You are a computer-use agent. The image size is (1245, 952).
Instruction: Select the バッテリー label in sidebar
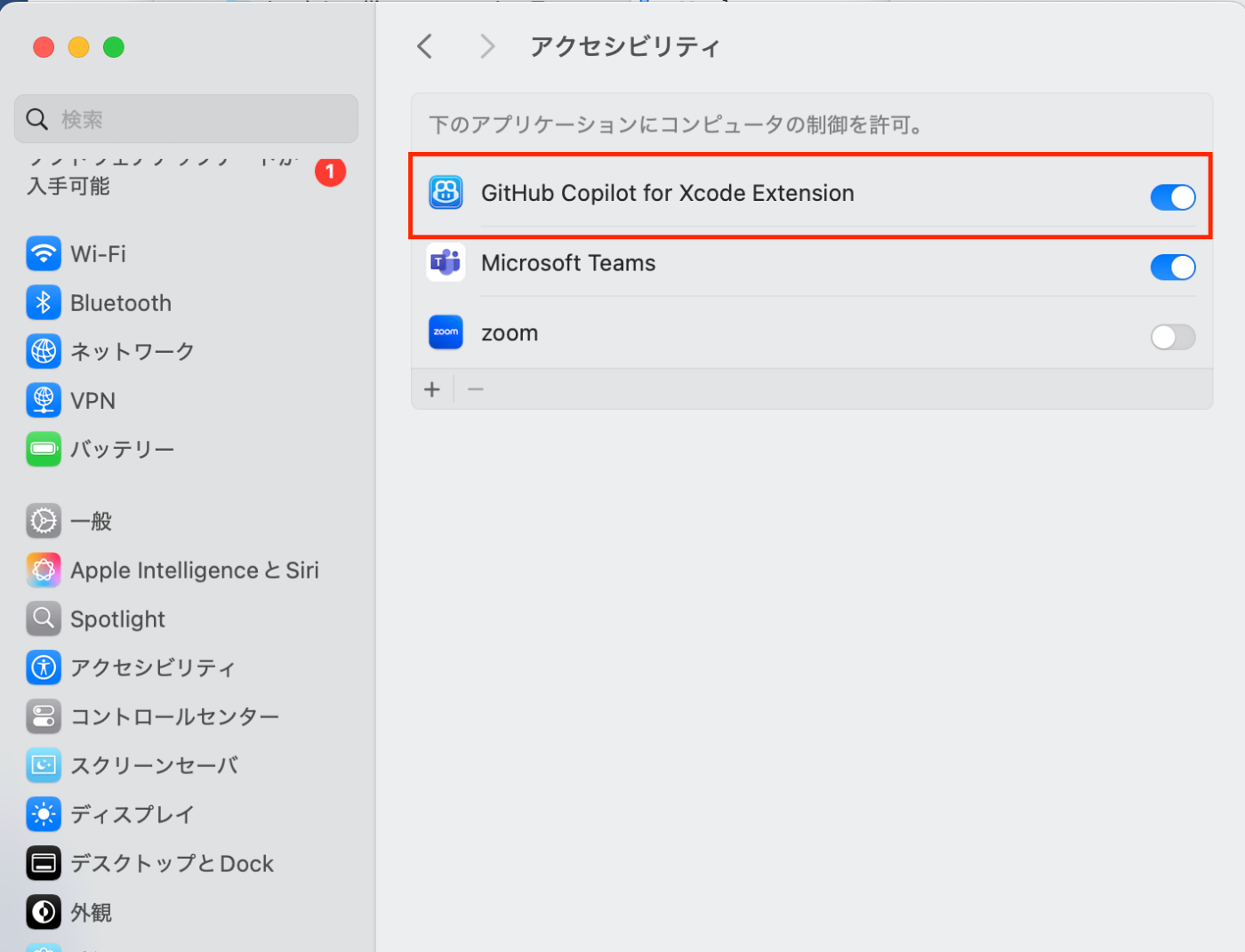click(123, 450)
